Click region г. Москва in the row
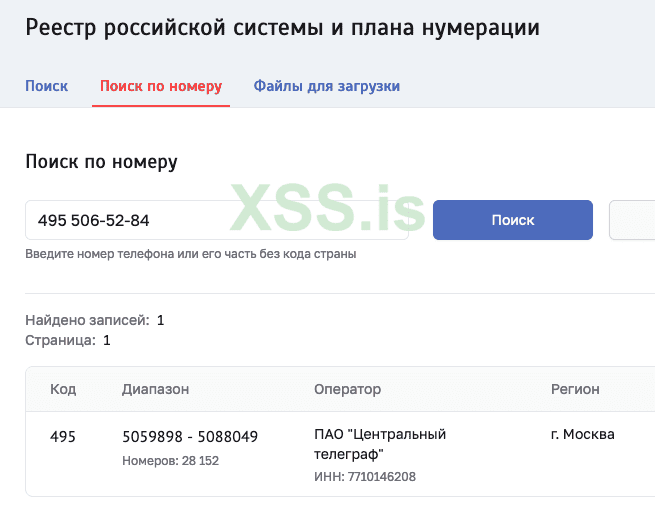 pyautogui.click(x=582, y=434)
